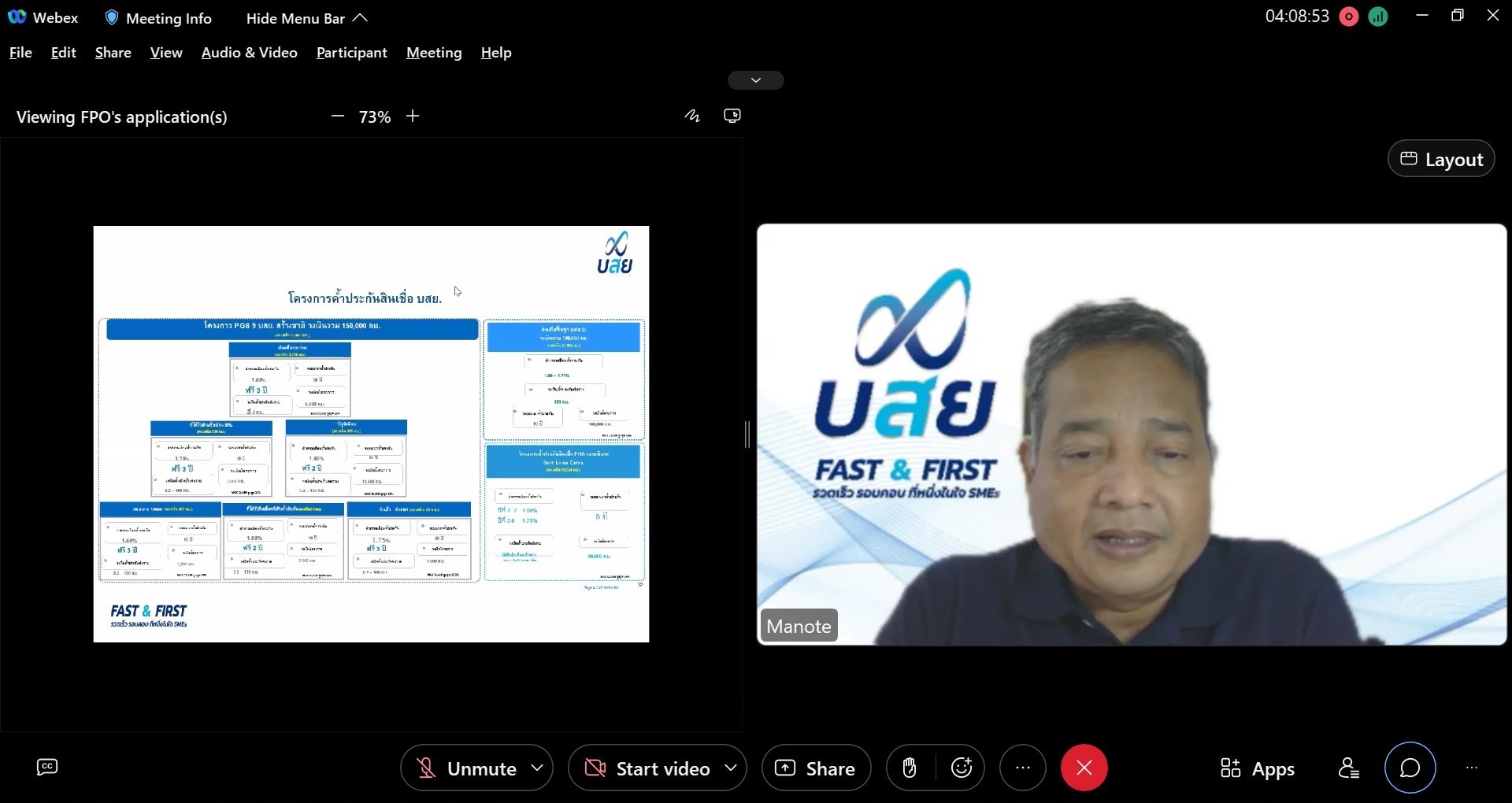Viewport: 1512px width, 803px height.
Task: Expand video options arrow beside Start video
Action: [731, 768]
